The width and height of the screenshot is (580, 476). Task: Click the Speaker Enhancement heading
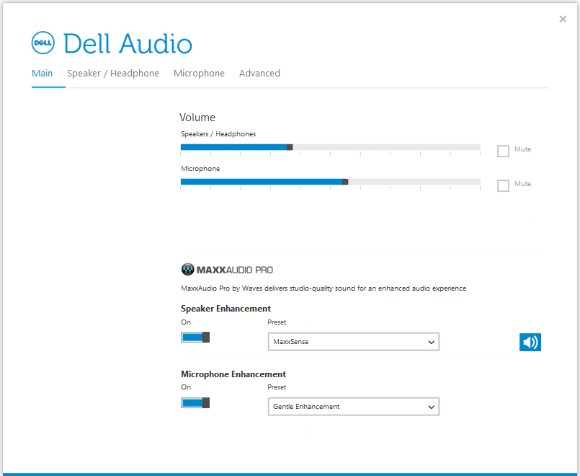(x=226, y=308)
